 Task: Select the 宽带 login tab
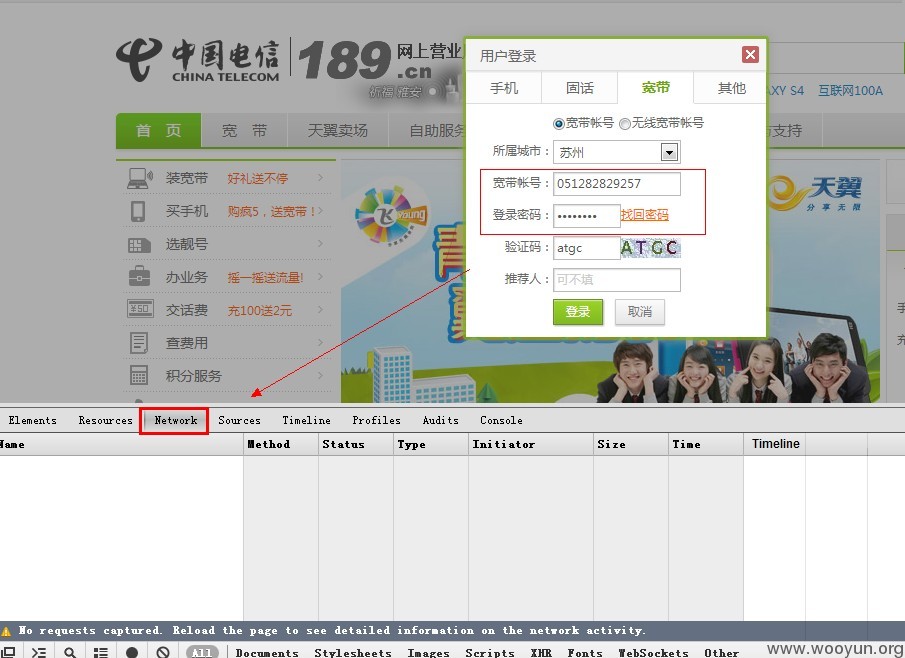pos(655,88)
